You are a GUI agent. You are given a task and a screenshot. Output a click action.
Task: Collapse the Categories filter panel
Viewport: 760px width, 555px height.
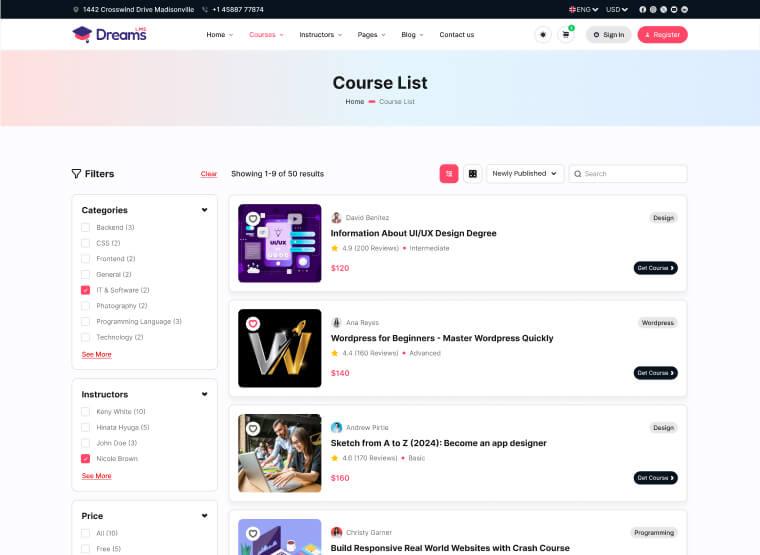click(205, 210)
